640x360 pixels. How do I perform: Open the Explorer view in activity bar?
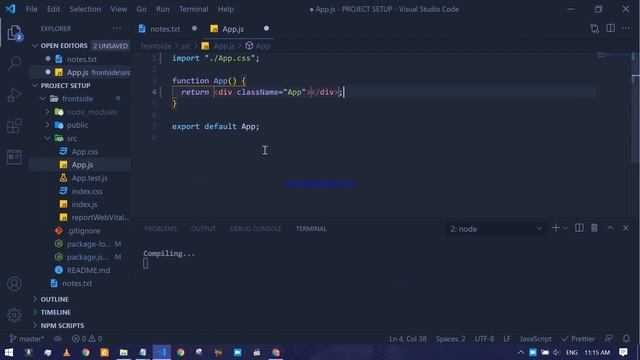pos(14,33)
